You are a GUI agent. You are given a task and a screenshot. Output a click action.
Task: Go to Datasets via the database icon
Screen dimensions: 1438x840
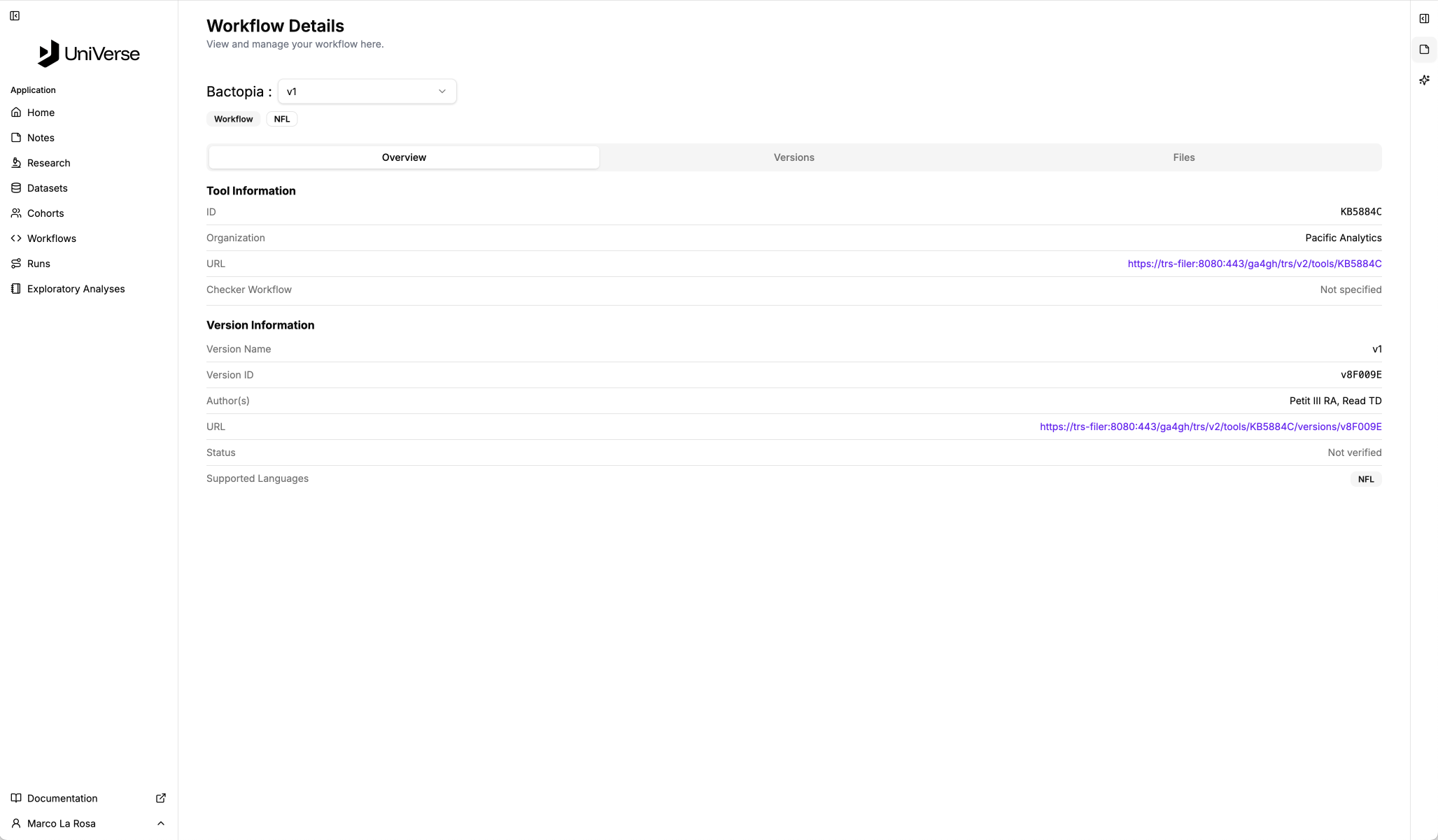point(16,188)
